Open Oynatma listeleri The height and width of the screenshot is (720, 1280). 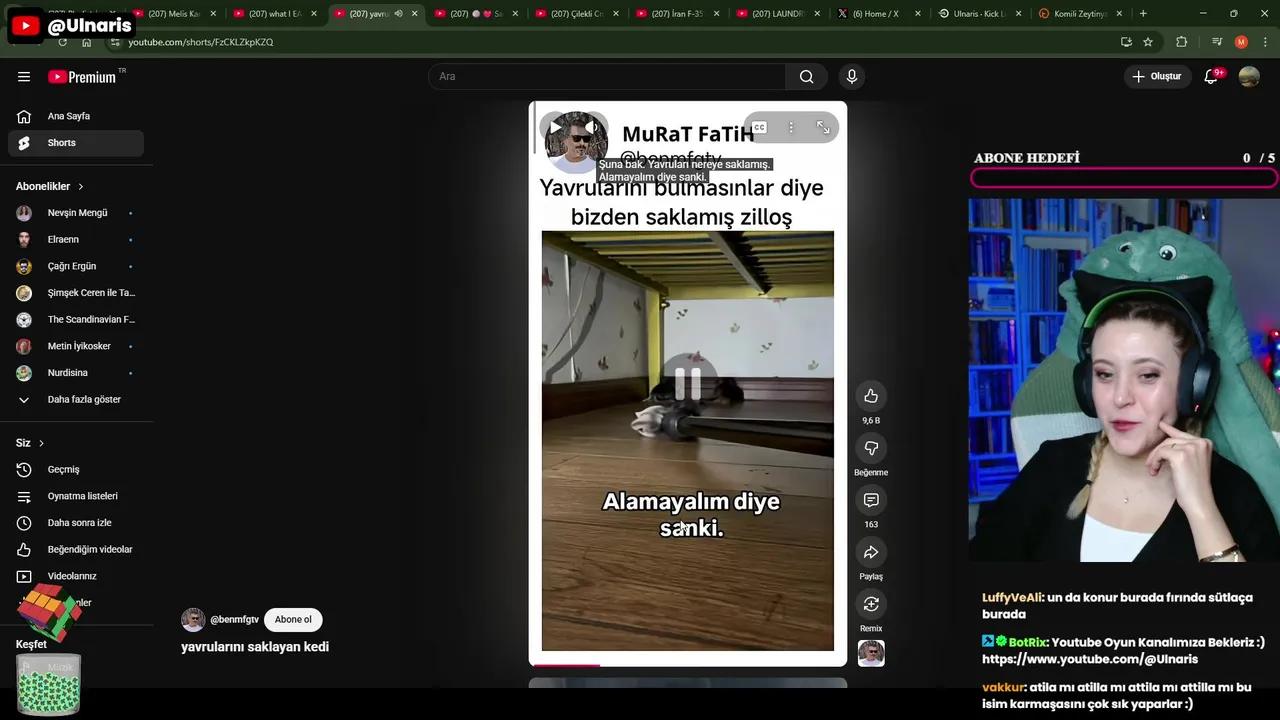76,496
